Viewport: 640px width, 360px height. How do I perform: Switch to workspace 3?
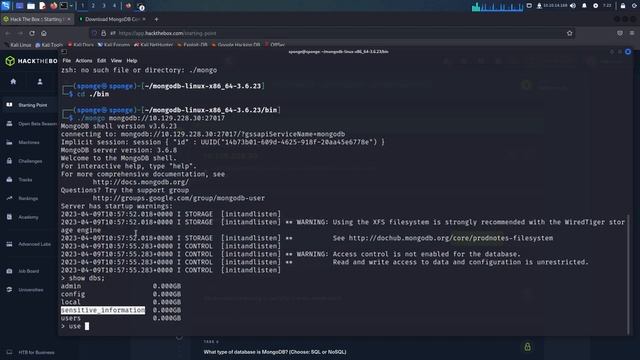104,6
